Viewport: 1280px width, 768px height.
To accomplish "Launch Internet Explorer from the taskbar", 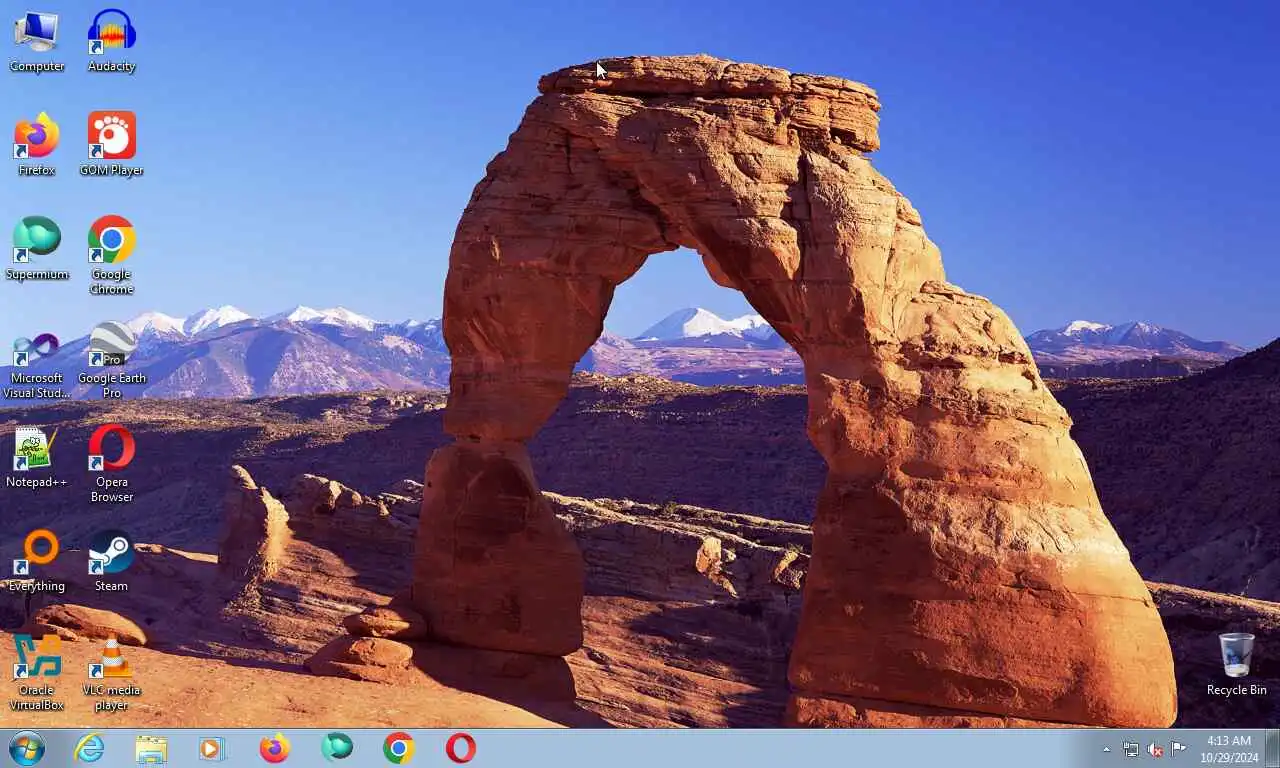I will coord(89,748).
